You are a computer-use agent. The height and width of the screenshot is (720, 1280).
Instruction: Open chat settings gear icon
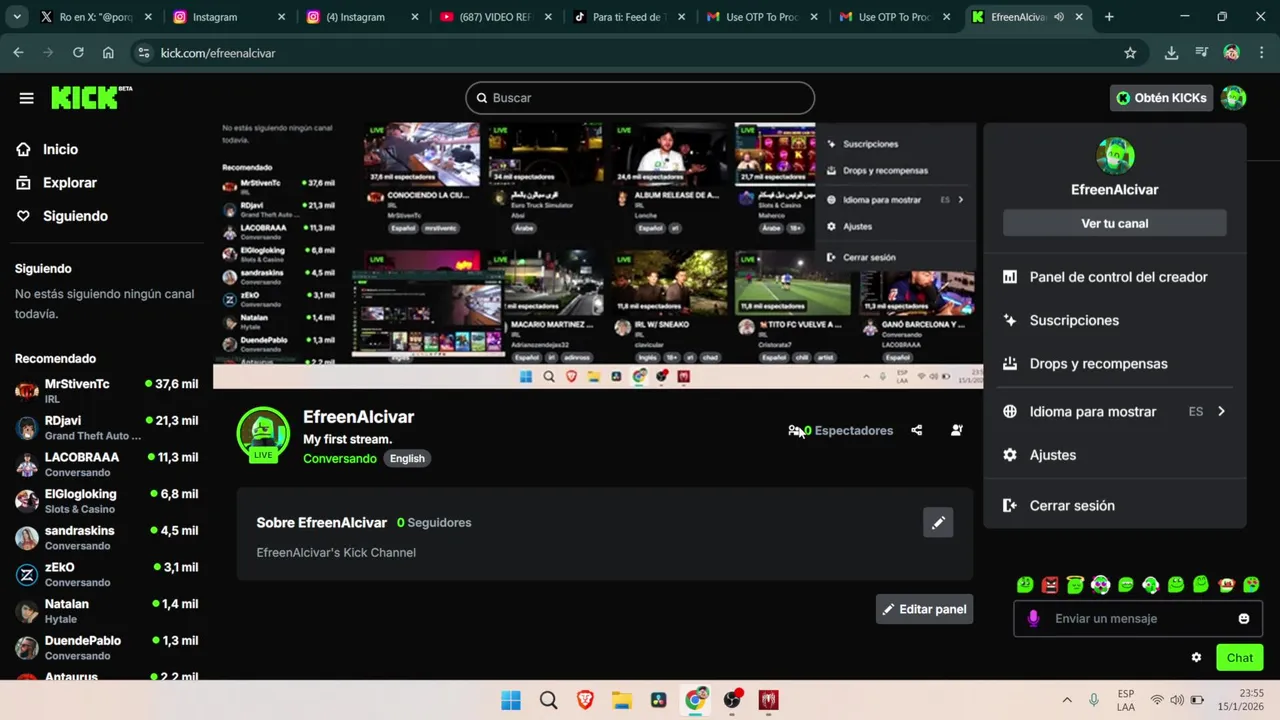pyautogui.click(x=1196, y=657)
